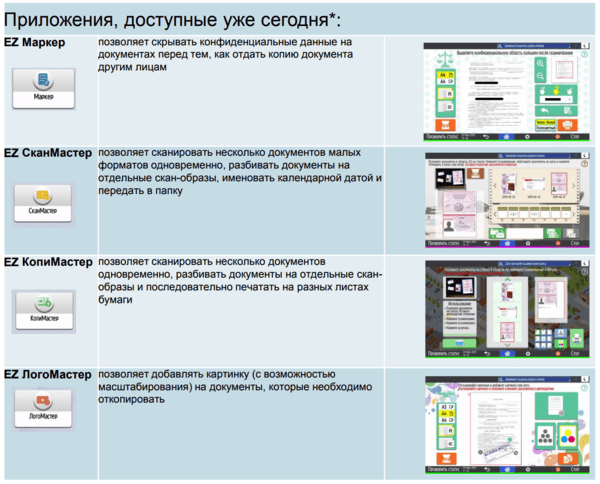The image size is (600, 484).
Task: Tap the green print icon in КопиМастер
Action: tap(577, 339)
